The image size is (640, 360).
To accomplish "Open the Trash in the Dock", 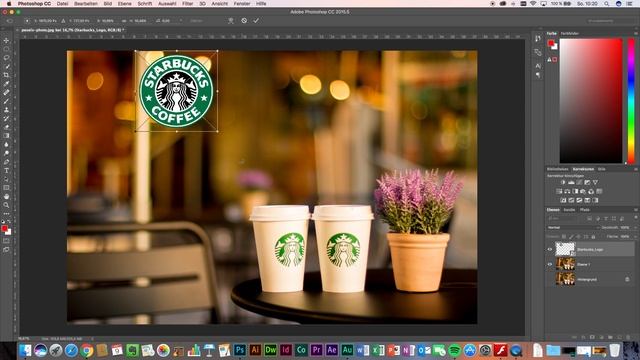I will click(614, 350).
